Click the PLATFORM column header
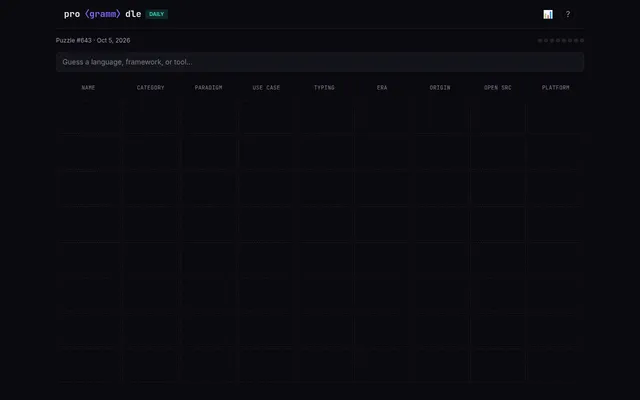 coord(556,87)
